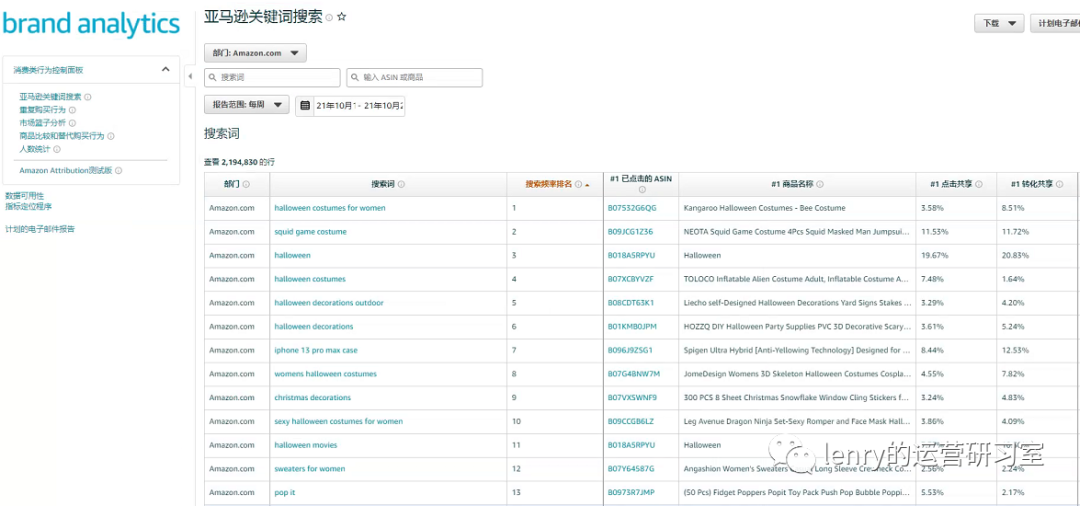This screenshot has width=1080, height=506.
Task: Open the 部门: Amazon.com dropdown
Action: point(255,53)
